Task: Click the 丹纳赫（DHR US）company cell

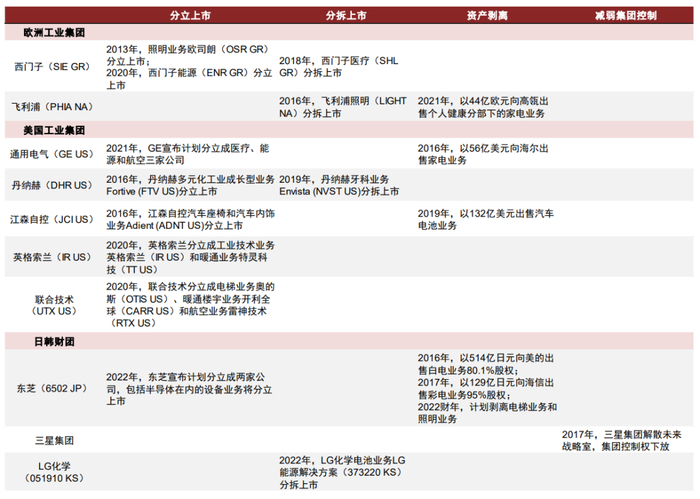Action: (x=52, y=185)
